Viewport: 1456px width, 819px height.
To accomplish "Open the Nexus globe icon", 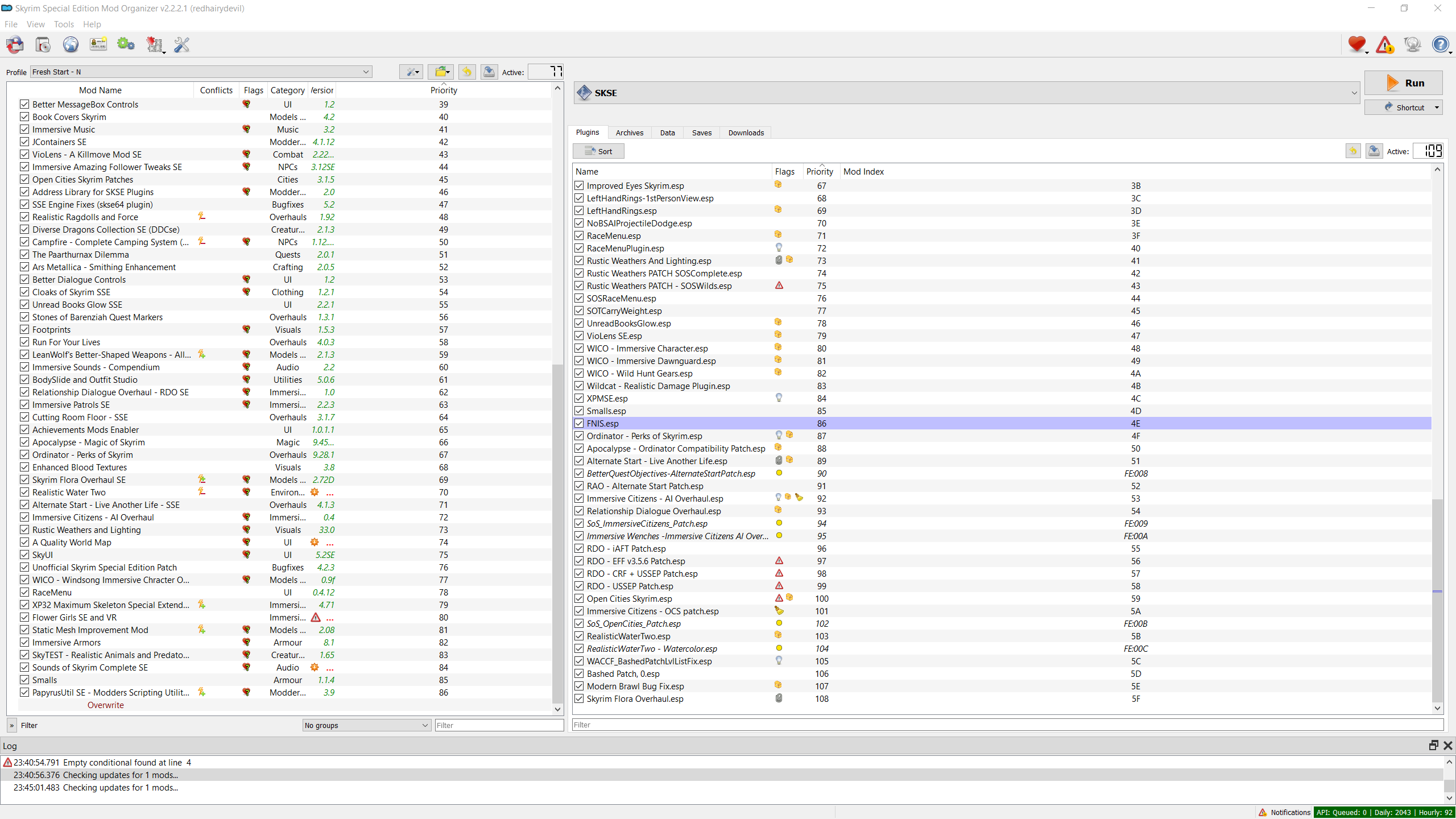I will [71, 44].
